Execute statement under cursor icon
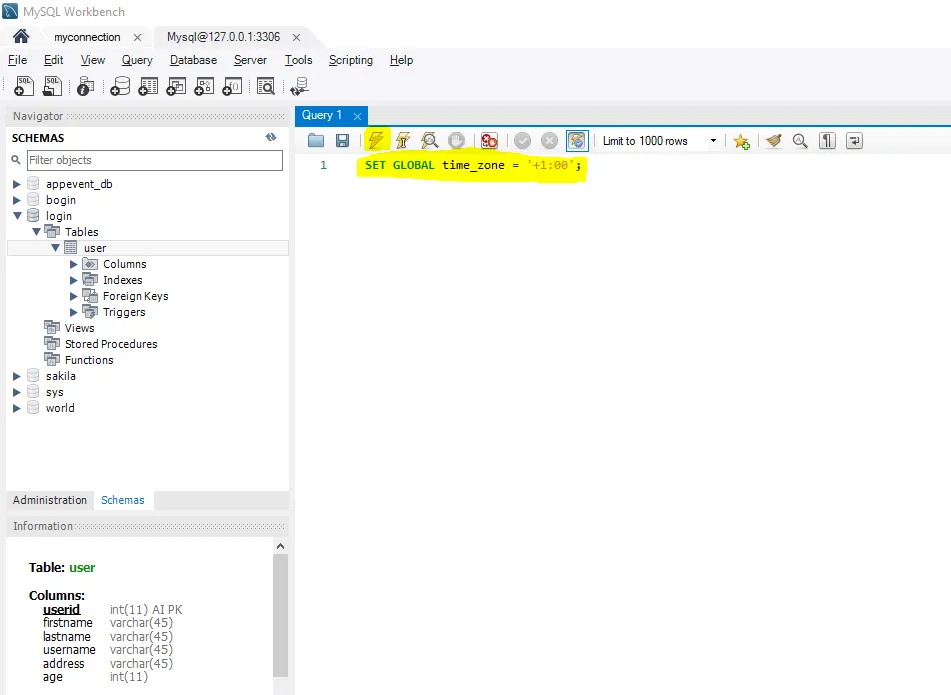Viewport: 951px width, 695px height. [403, 141]
